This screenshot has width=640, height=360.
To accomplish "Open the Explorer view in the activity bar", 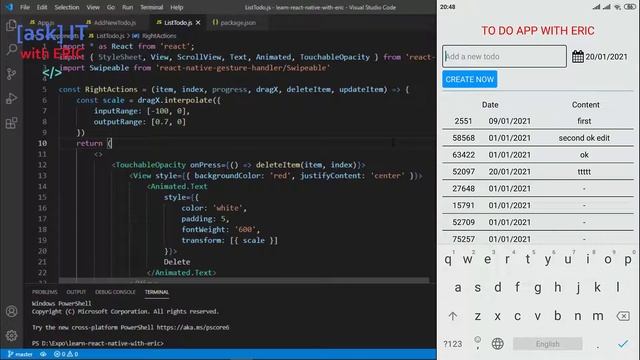I will 11,25.
